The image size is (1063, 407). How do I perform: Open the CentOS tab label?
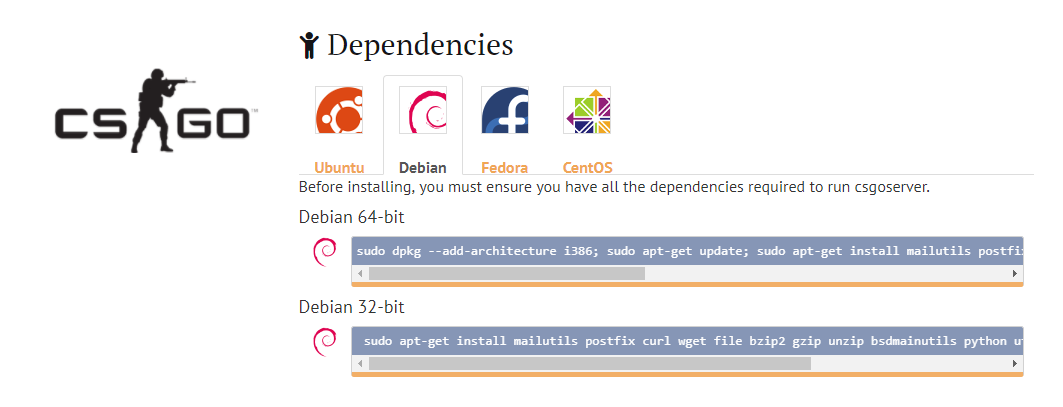pos(587,168)
